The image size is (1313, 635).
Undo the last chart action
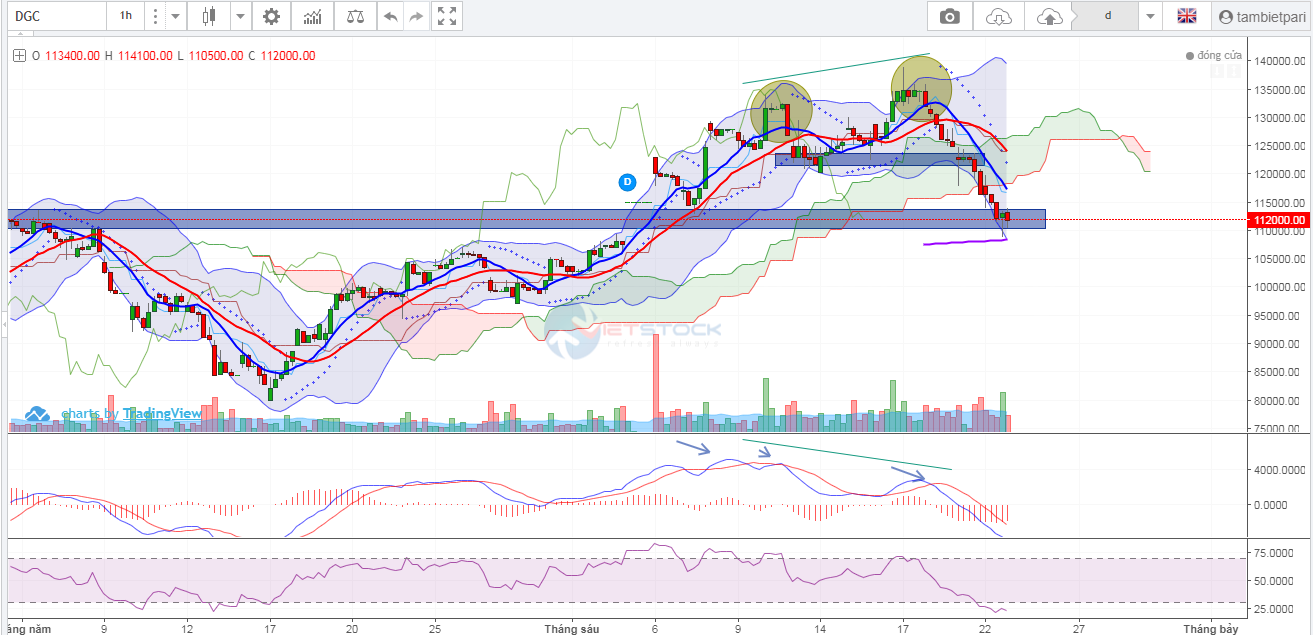[391, 16]
